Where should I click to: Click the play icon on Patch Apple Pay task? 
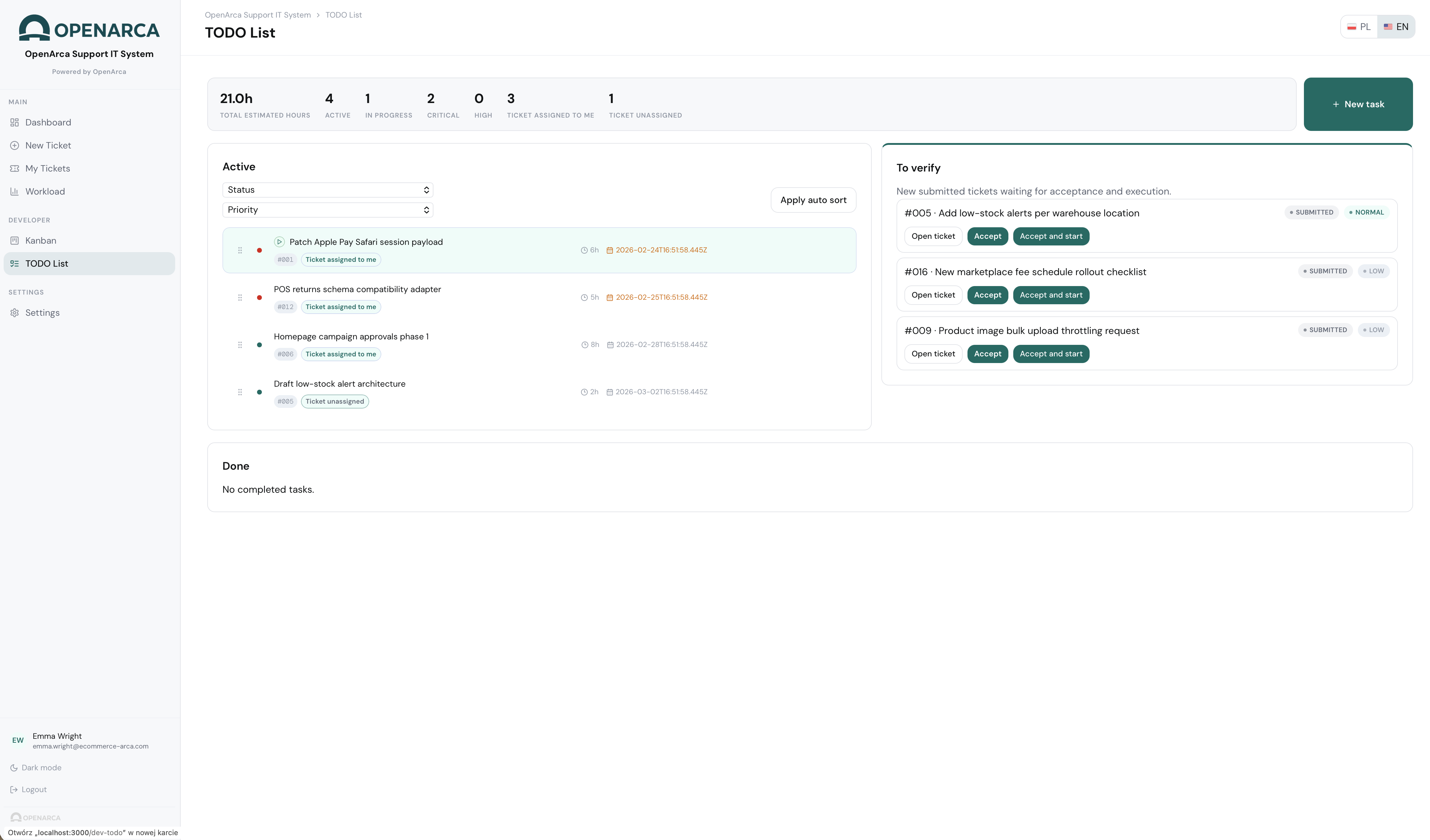pyautogui.click(x=279, y=242)
